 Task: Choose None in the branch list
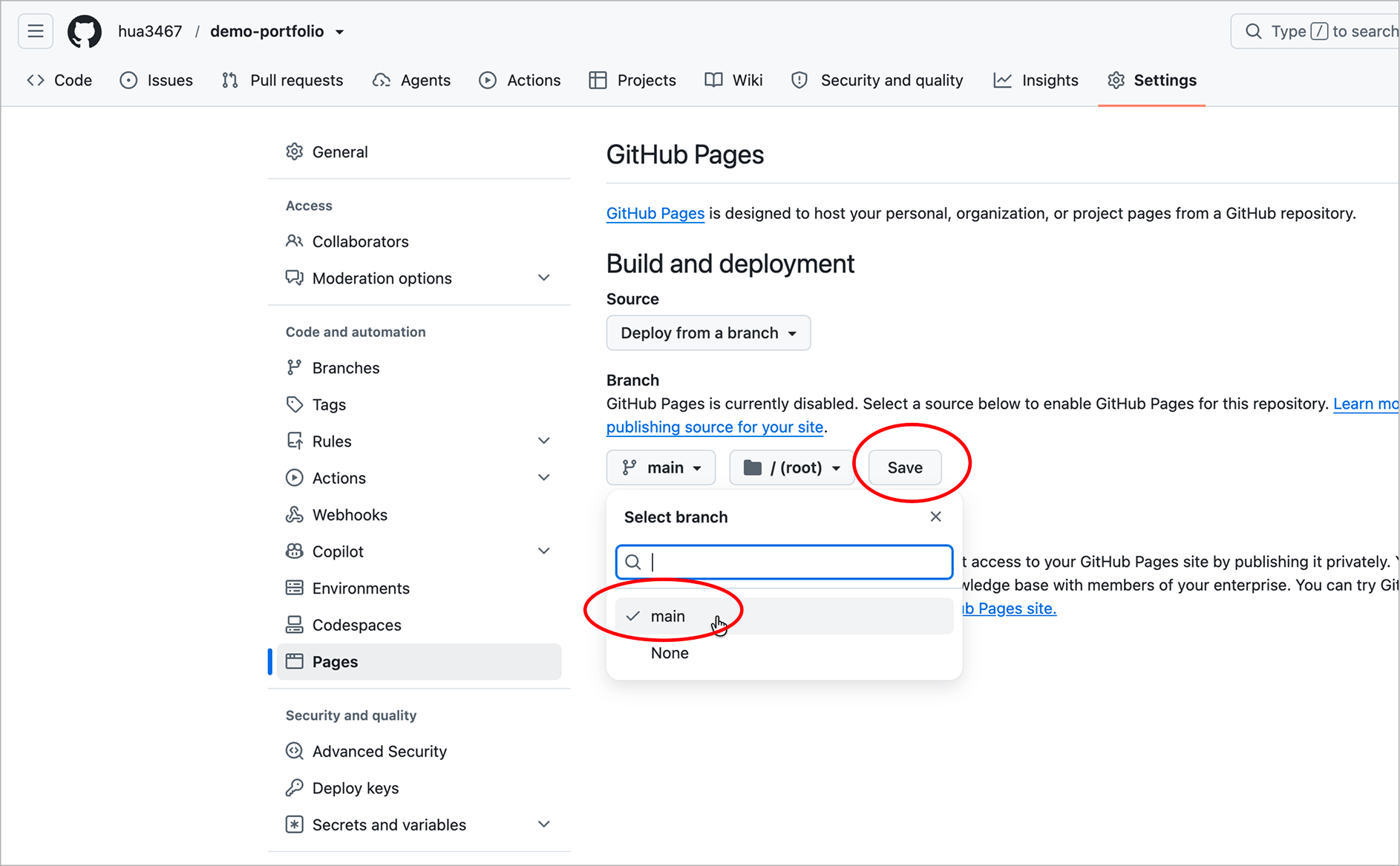pos(784,653)
